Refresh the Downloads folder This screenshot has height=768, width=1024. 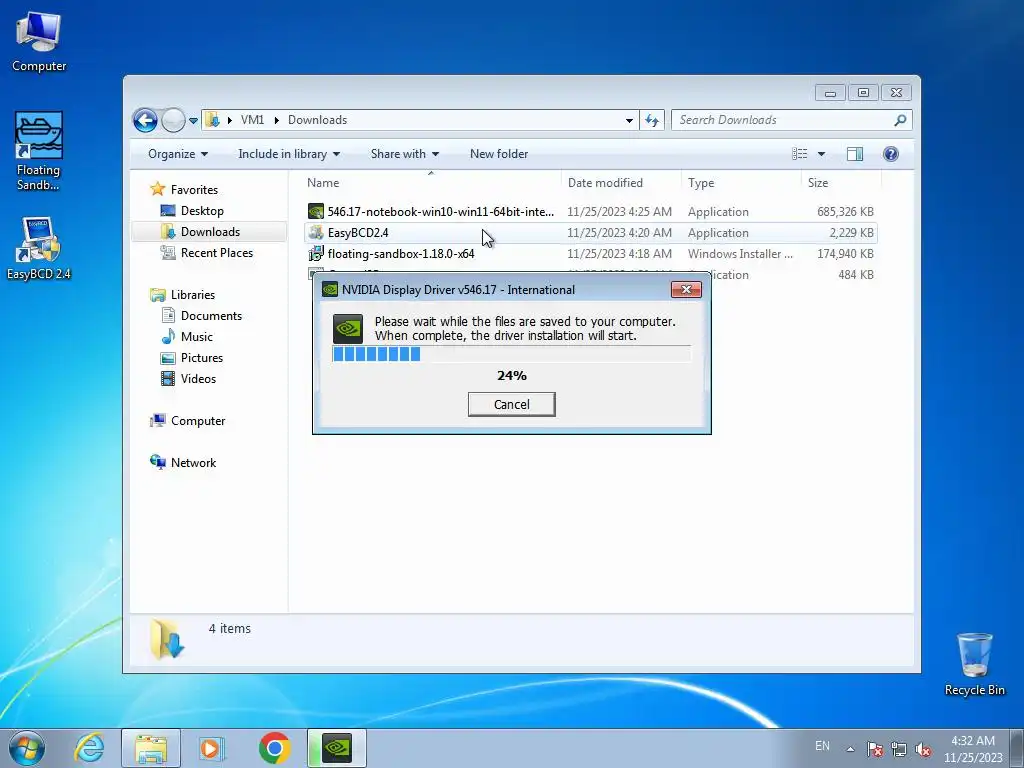[652, 120]
